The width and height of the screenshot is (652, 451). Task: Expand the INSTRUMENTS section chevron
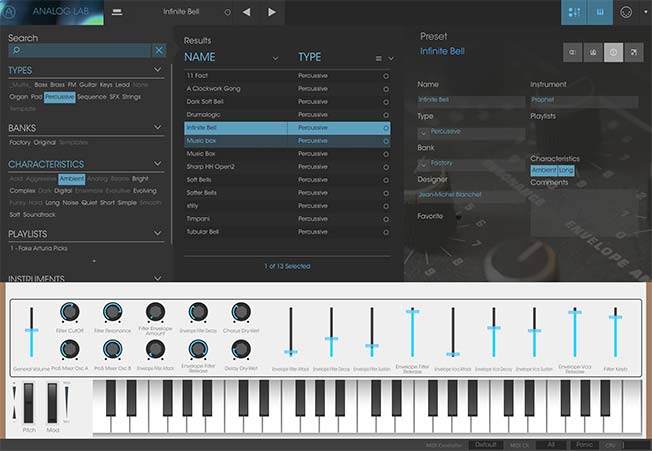click(158, 278)
